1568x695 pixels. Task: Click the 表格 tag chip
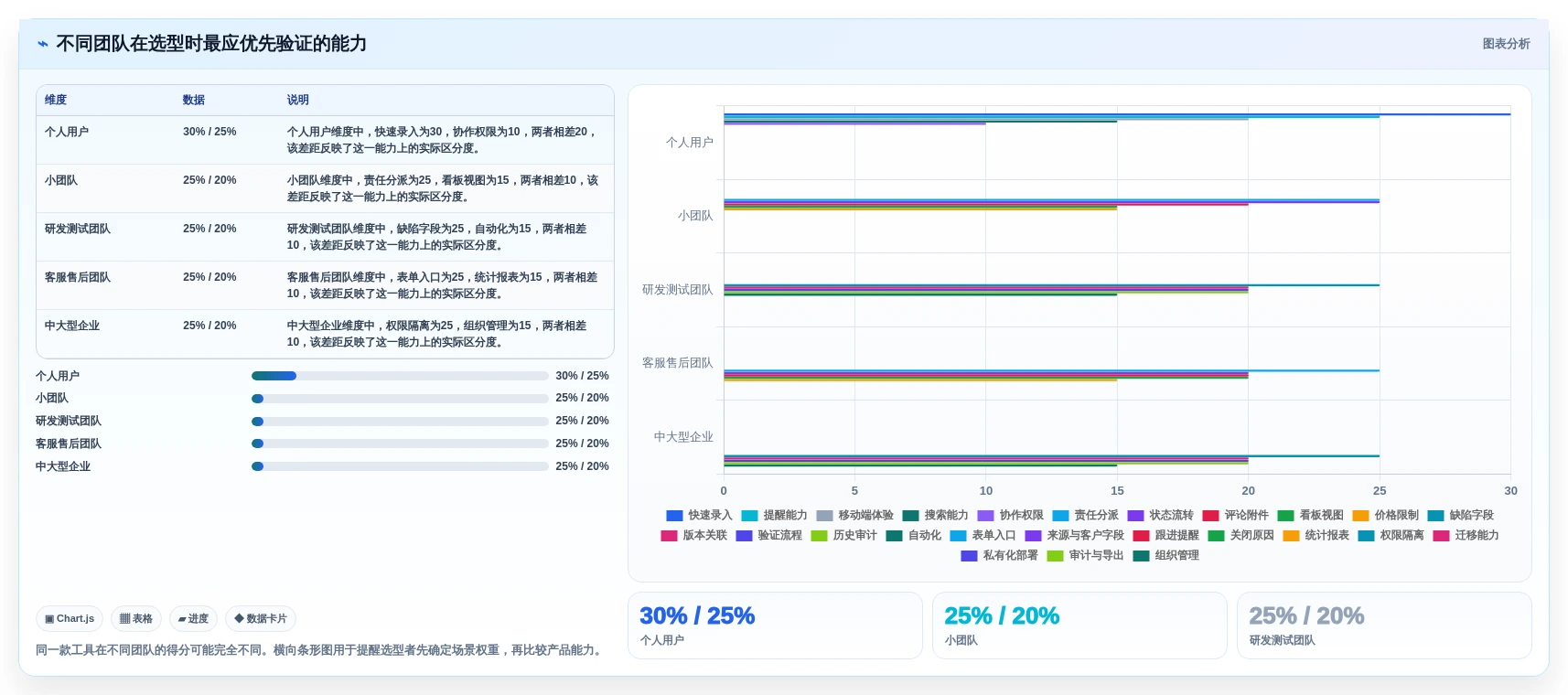(x=136, y=618)
